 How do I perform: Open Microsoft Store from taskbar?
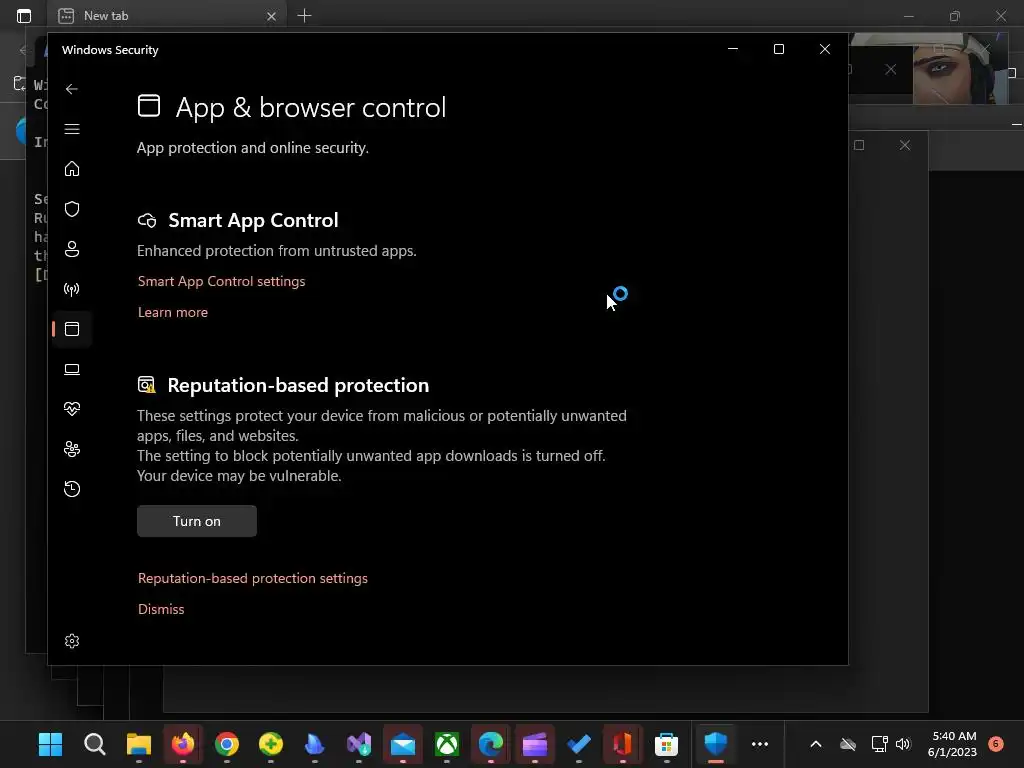(x=666, y=744)
